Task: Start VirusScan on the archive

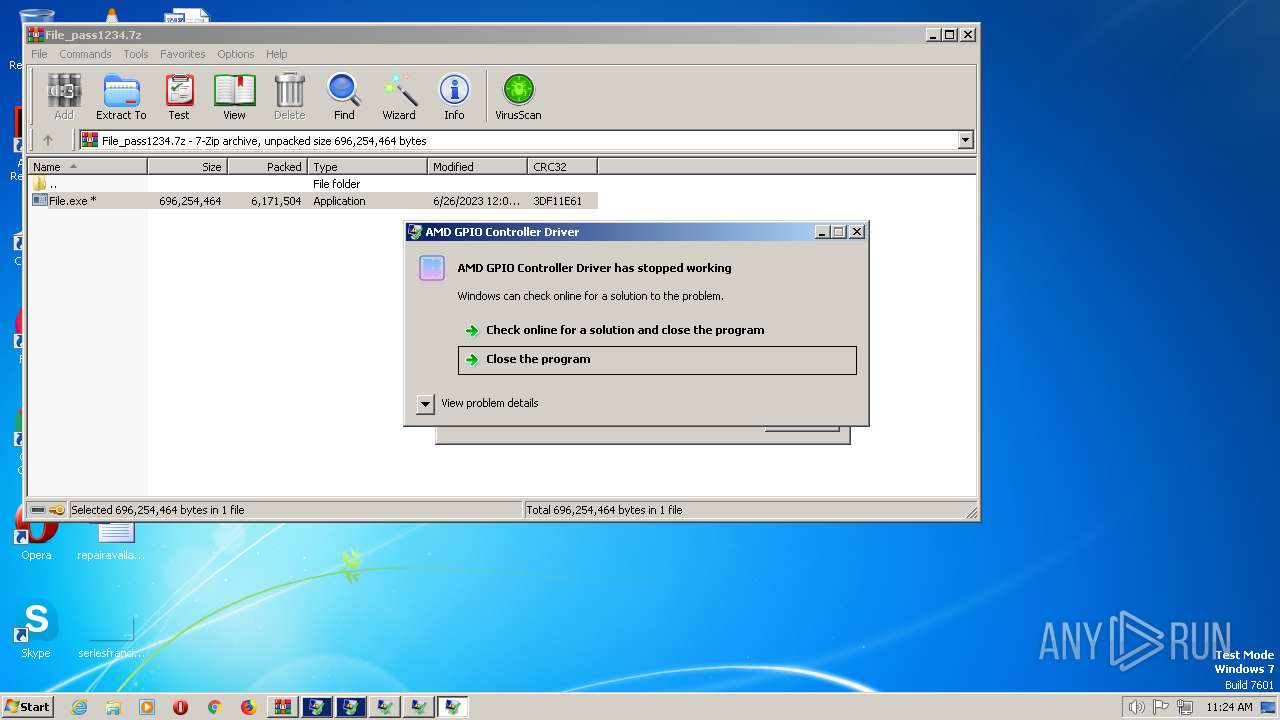Action: click(518, 97)
